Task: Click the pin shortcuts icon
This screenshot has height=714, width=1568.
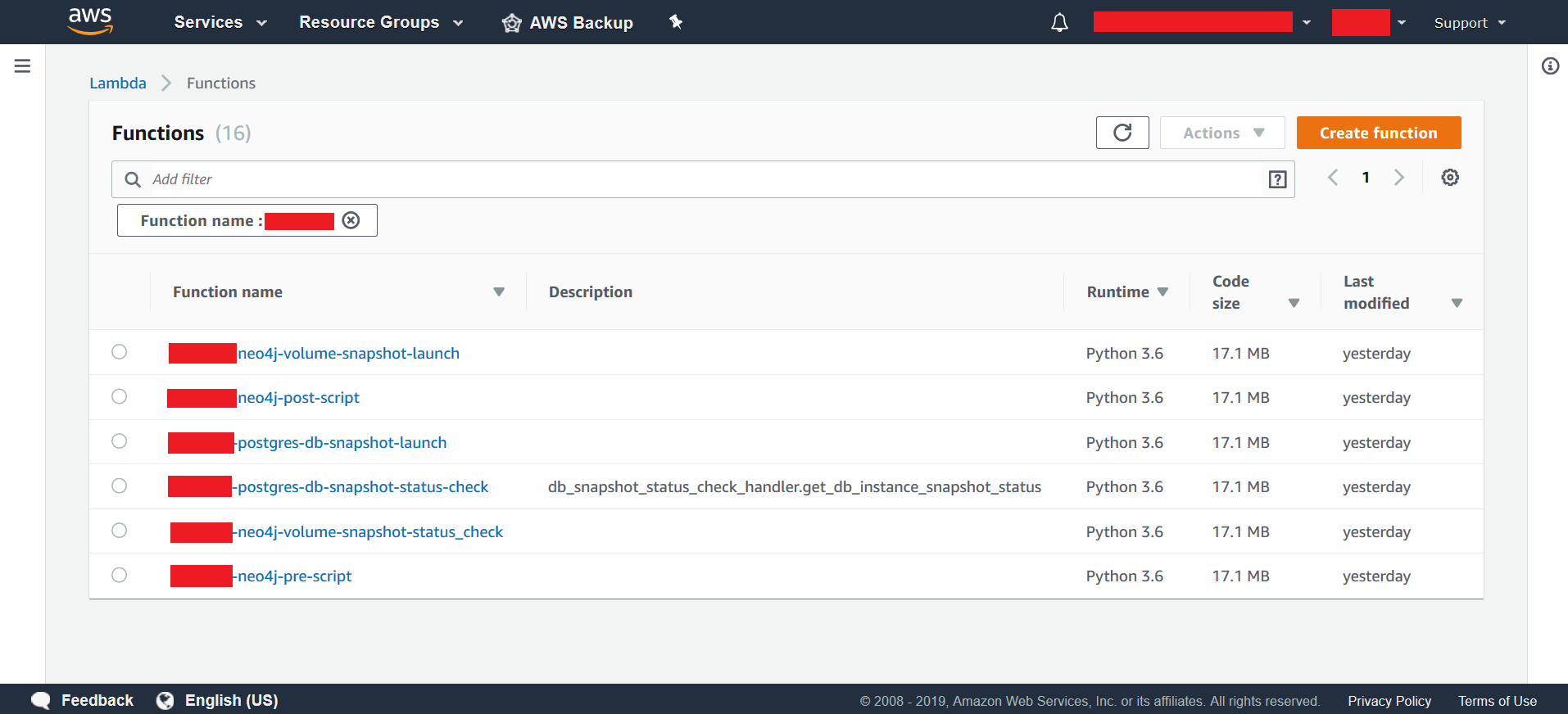Action: pos(676,22)
